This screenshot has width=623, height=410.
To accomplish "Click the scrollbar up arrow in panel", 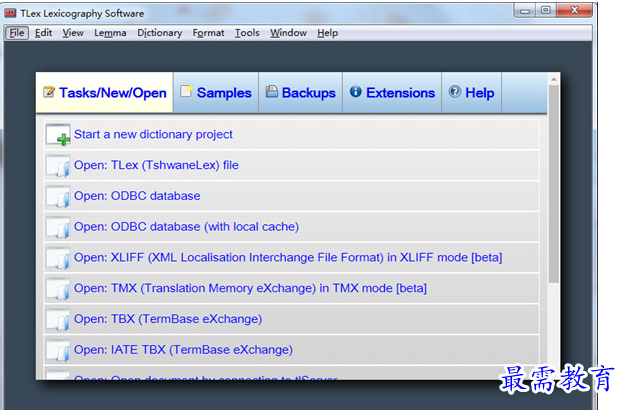I will [x=553, y=79].
